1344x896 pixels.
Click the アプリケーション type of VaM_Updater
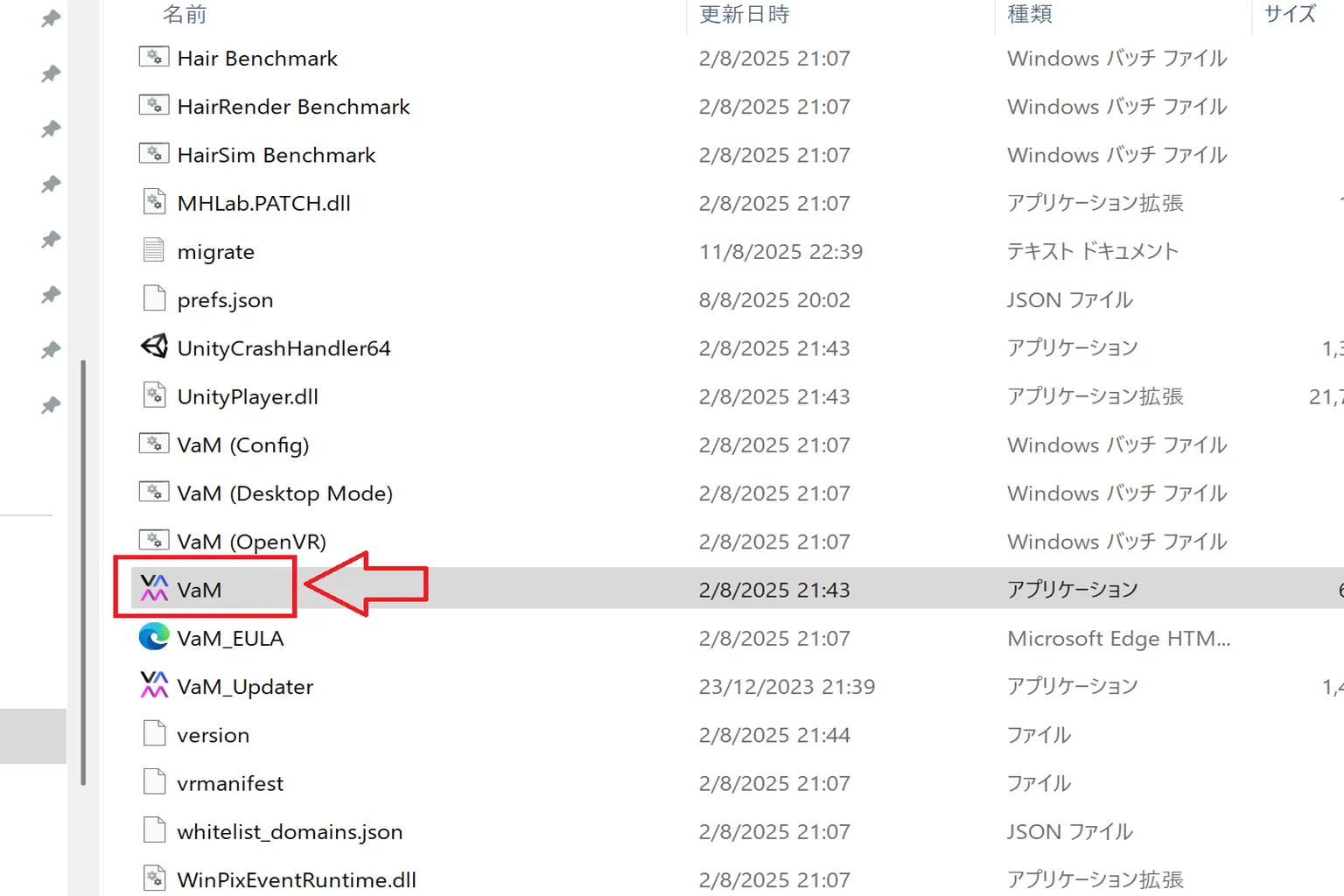click(x=1072, y=687)
